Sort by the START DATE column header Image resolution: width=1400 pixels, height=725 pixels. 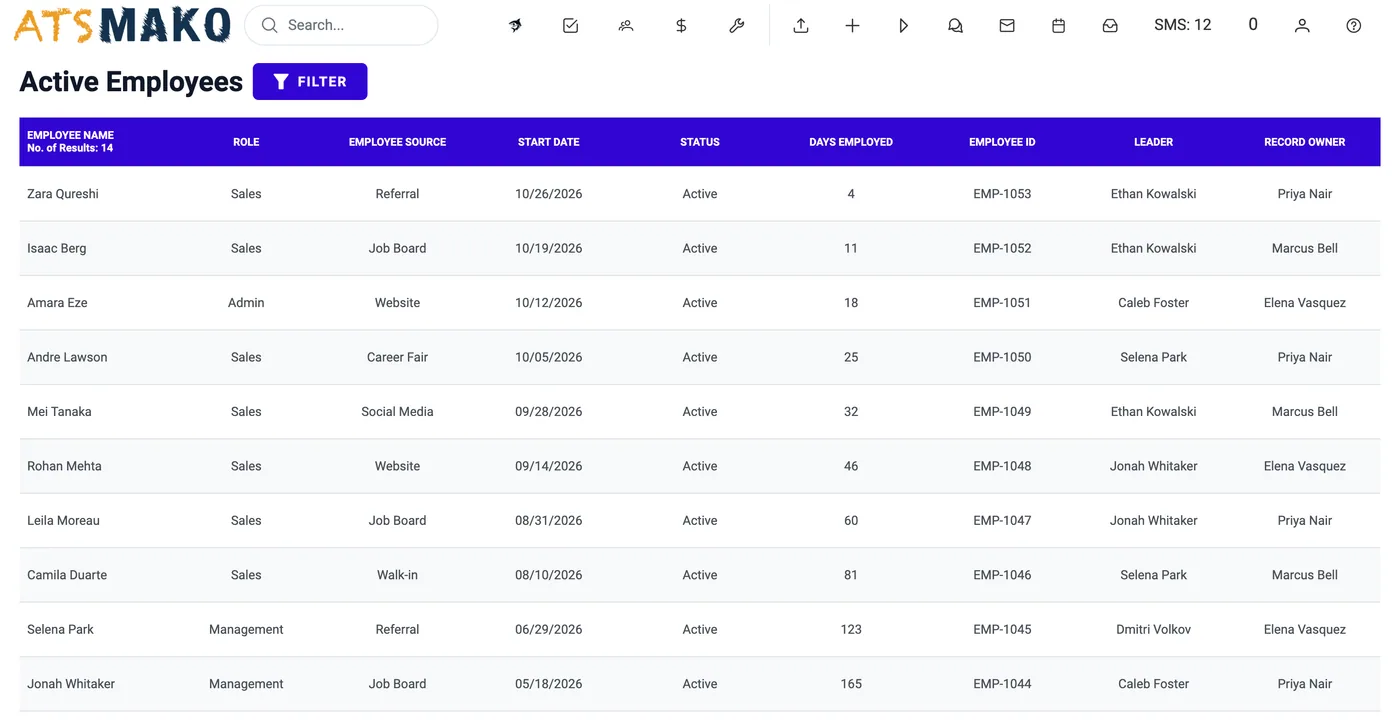pyautogui.click(x=549, y=142)
